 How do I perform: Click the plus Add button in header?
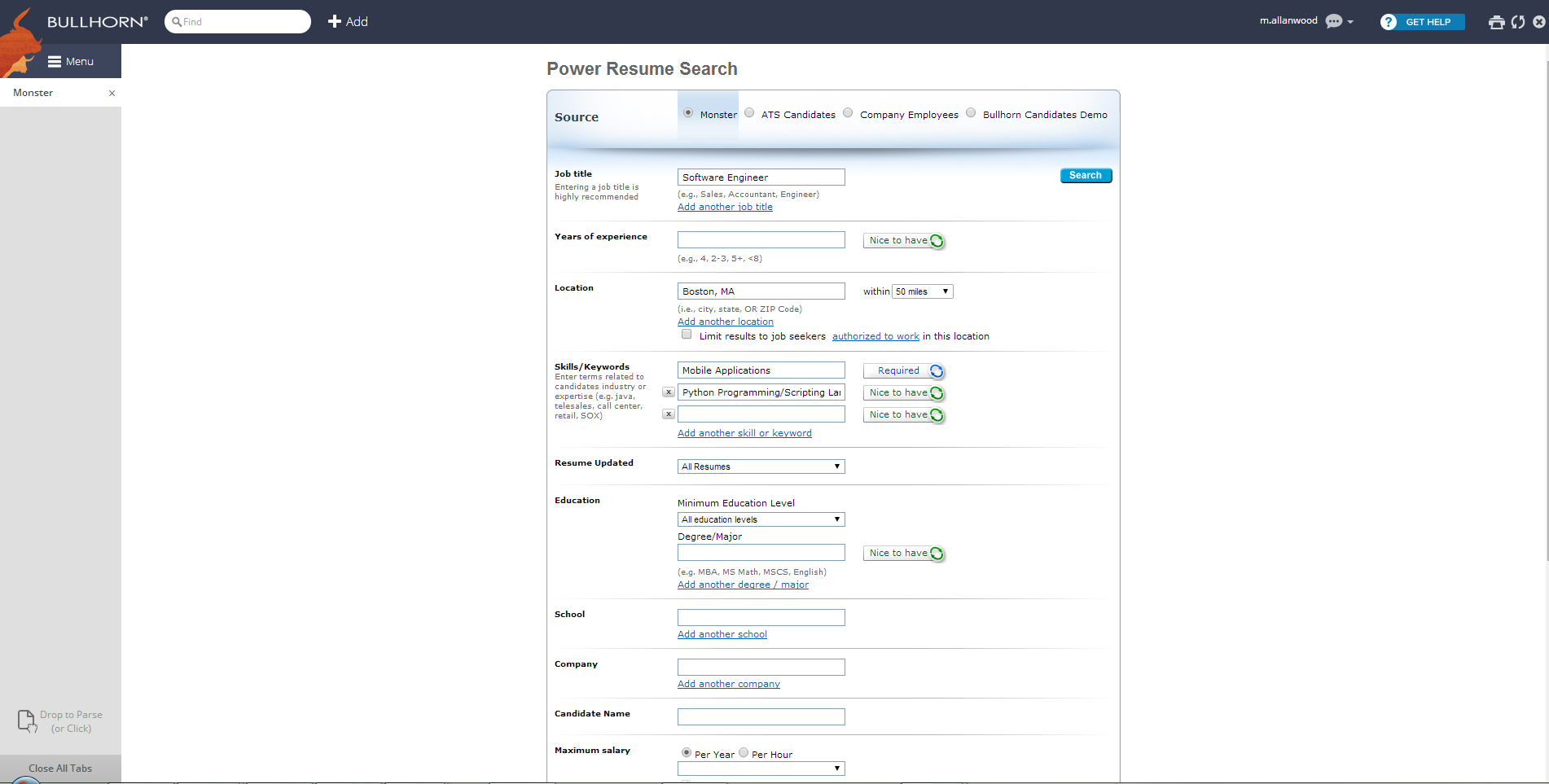point(348,22)
